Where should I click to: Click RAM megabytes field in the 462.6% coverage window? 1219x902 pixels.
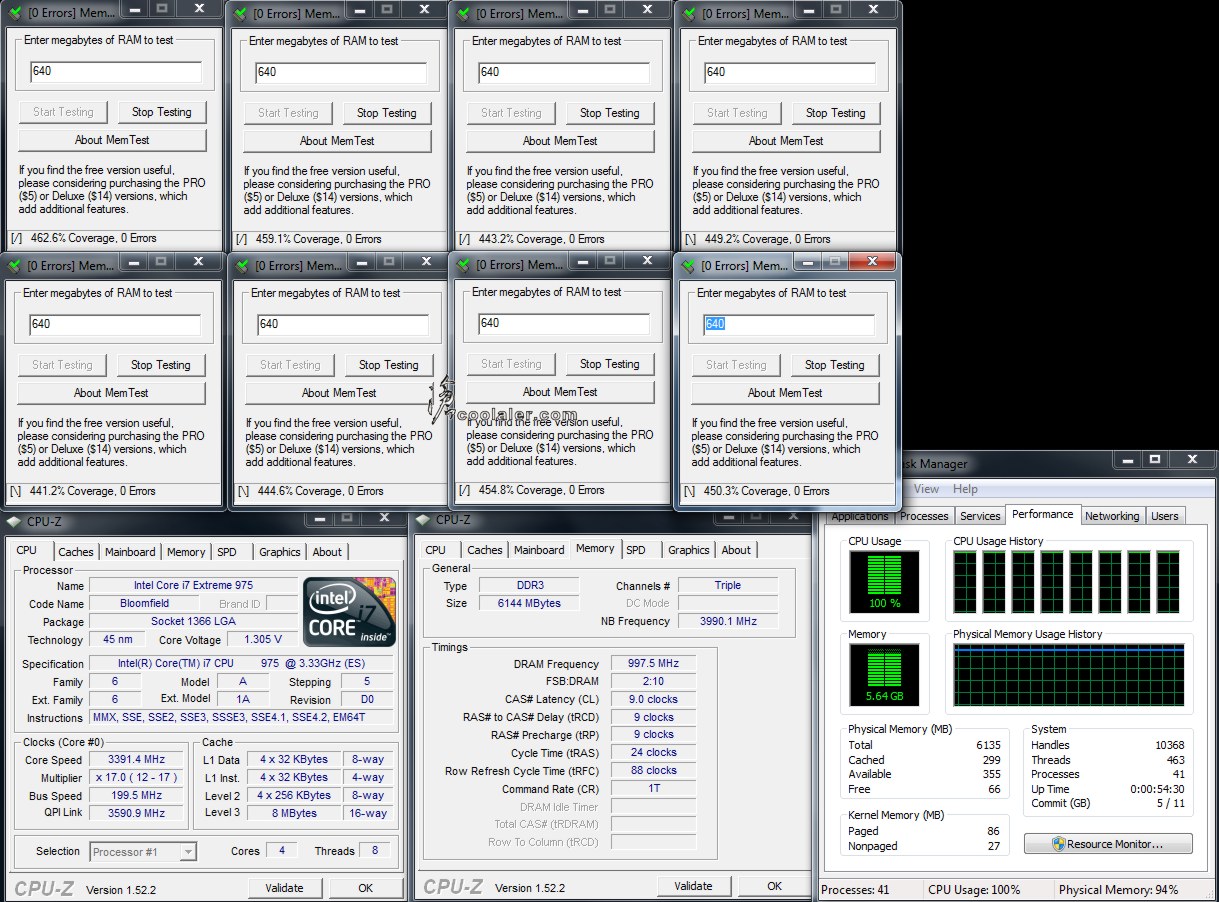(116, 71)
